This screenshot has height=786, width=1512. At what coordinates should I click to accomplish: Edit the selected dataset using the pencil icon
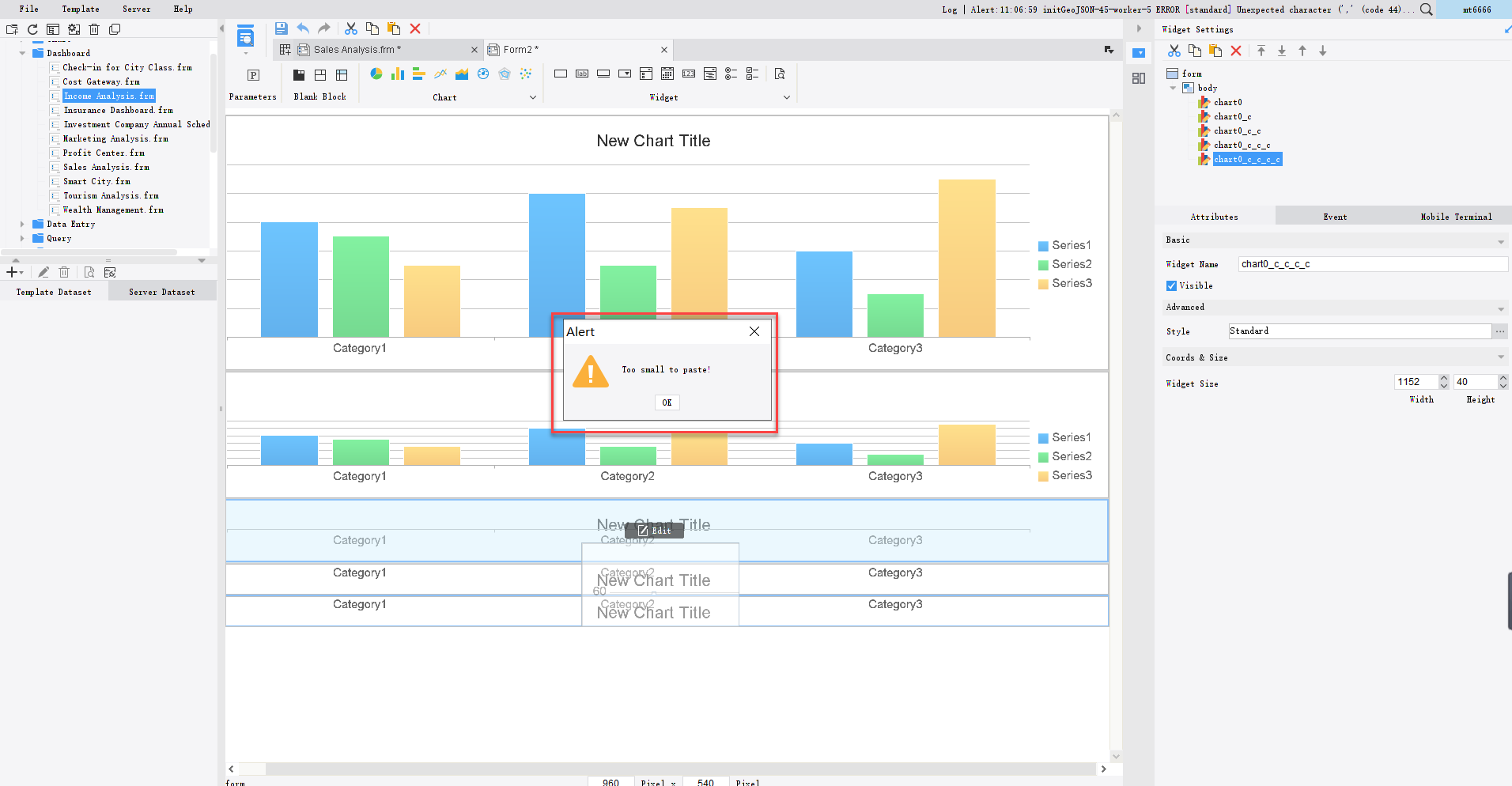click(x=43, y=272)
